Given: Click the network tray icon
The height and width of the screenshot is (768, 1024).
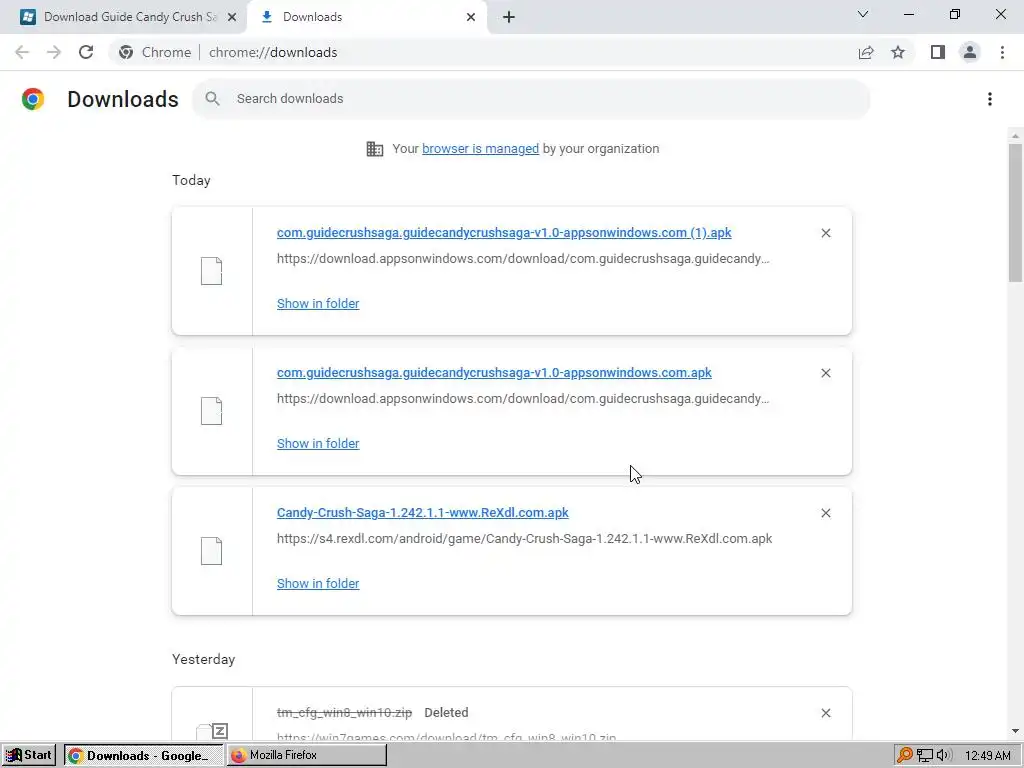Looking at the screenshot, I should point(924,756).
